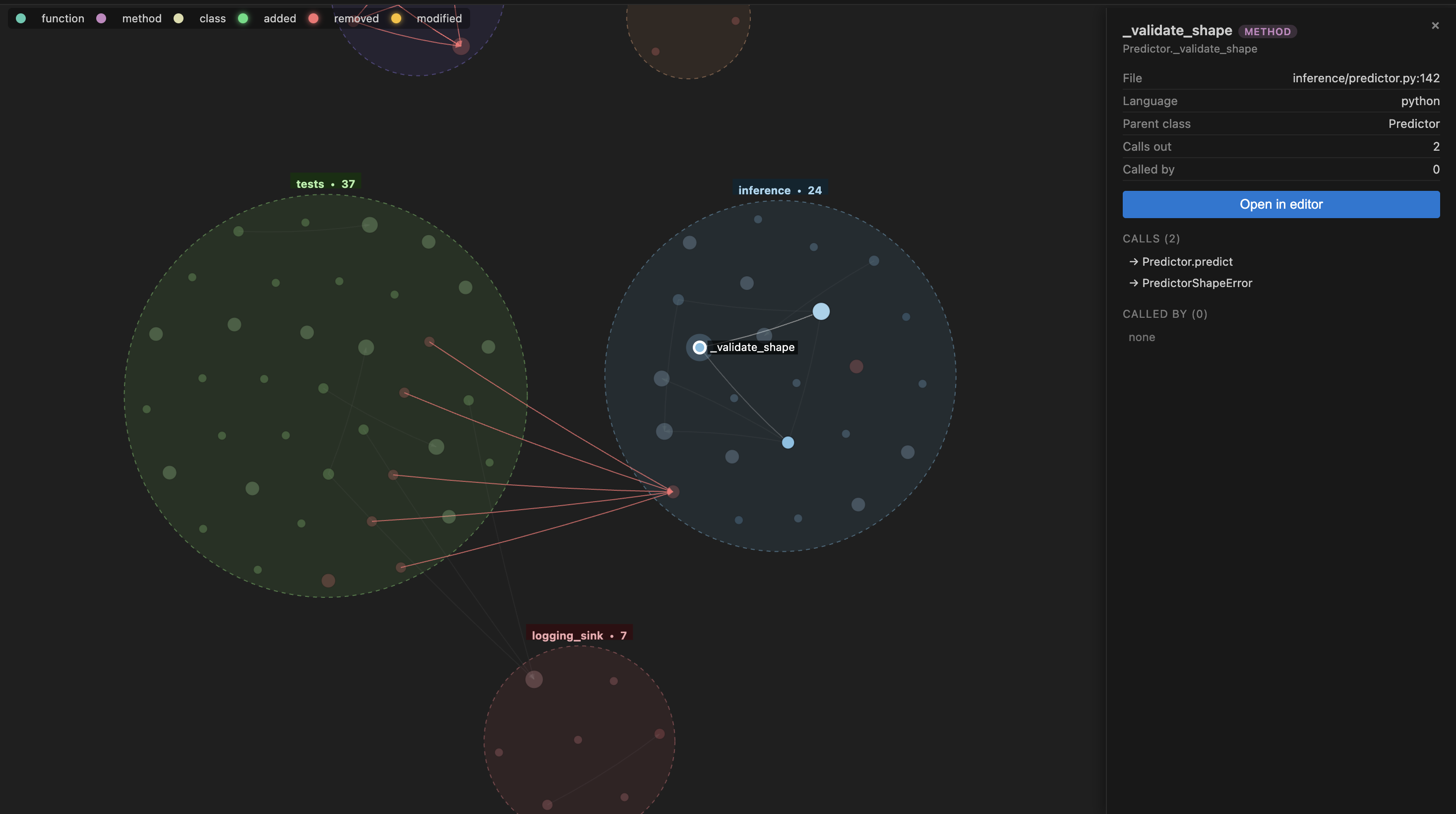Click the logging_sink cluster label

[578, 636]
